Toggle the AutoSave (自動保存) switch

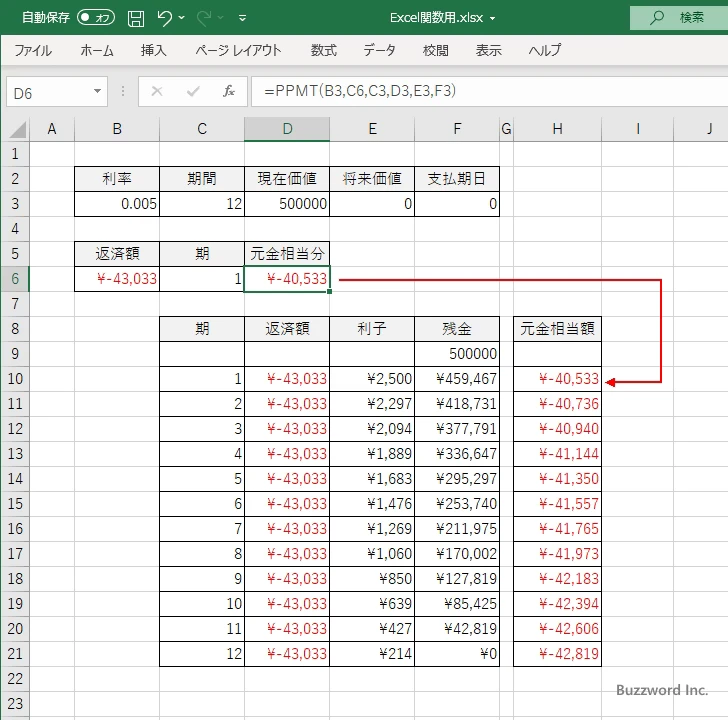(x=96, y=18)
